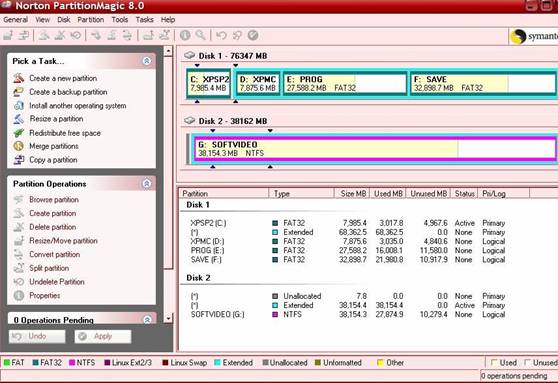The image size is (558, 383).
Task: Click the Resize/Move partition operation icon
Action: pyautogui.click(x=19, y=241)
